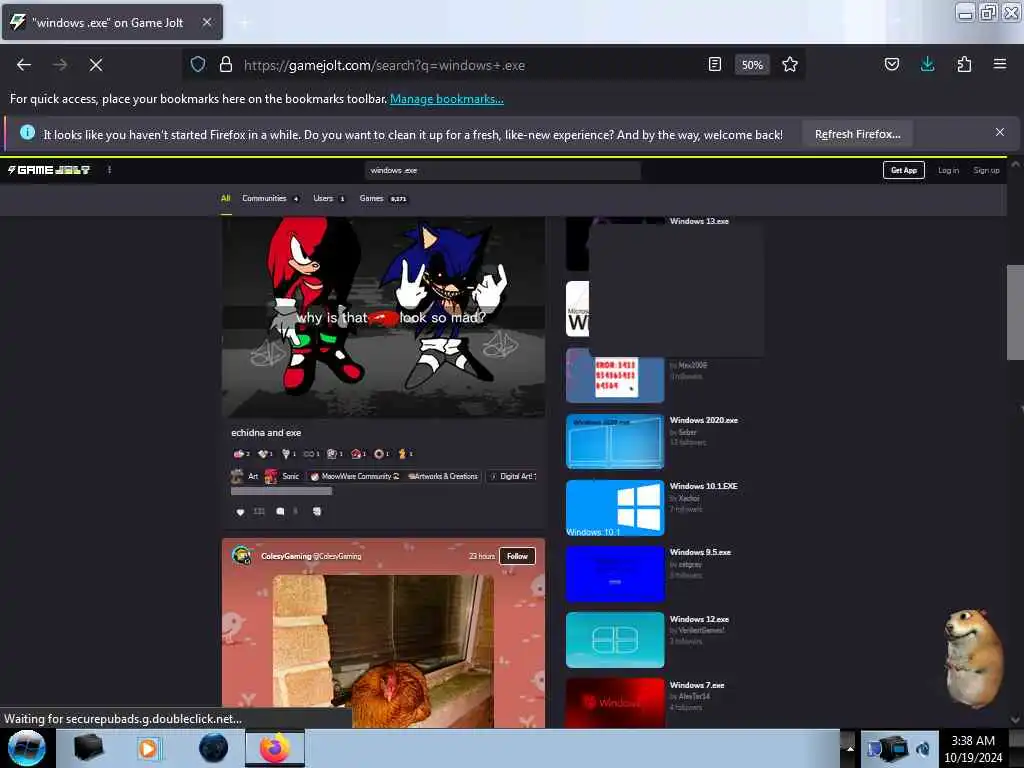Viewport: 1024px width, 768px height.
Task: Click the first reaction sticker on the post
Action: (242, 454)
